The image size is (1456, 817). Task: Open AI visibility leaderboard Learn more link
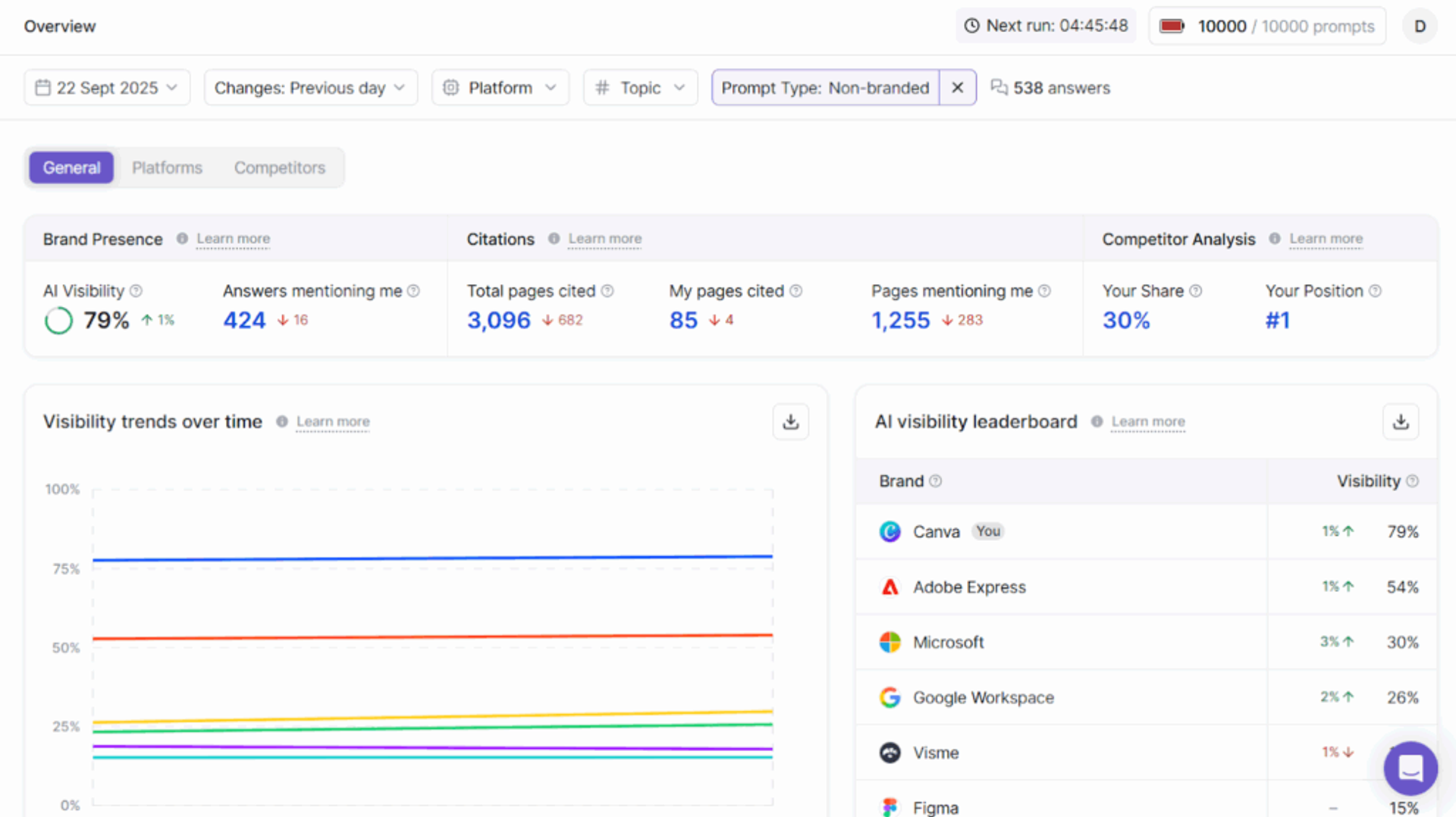[1148, 421]
